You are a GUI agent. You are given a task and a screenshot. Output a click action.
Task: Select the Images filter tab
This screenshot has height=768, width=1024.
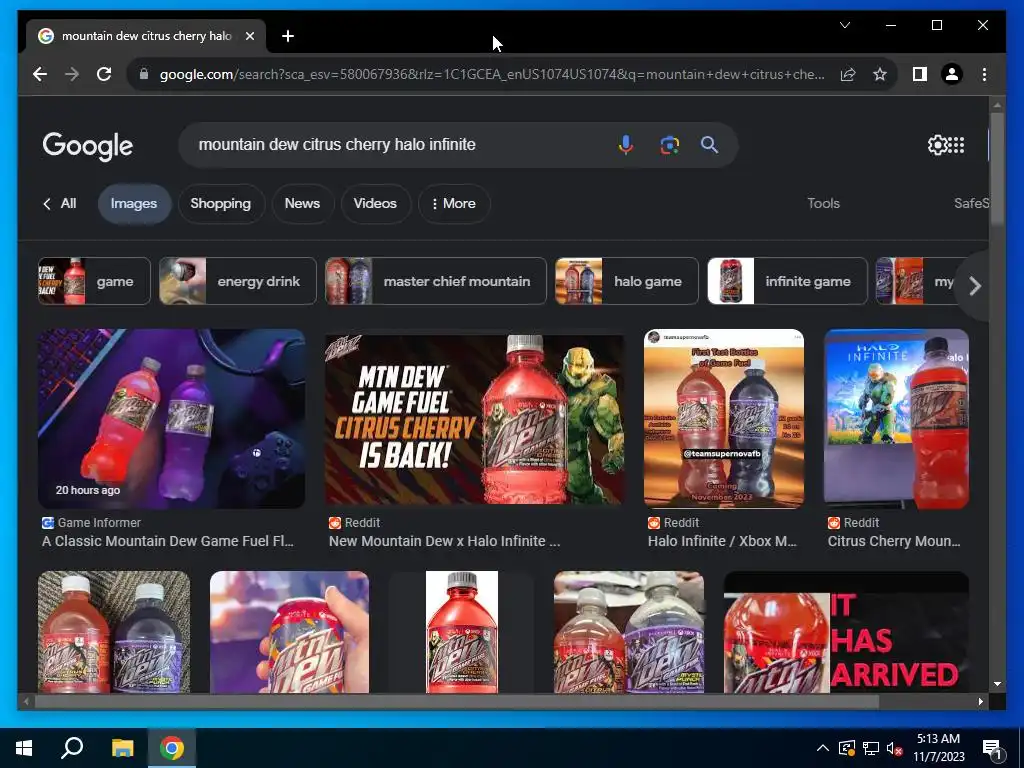(134, 204)
